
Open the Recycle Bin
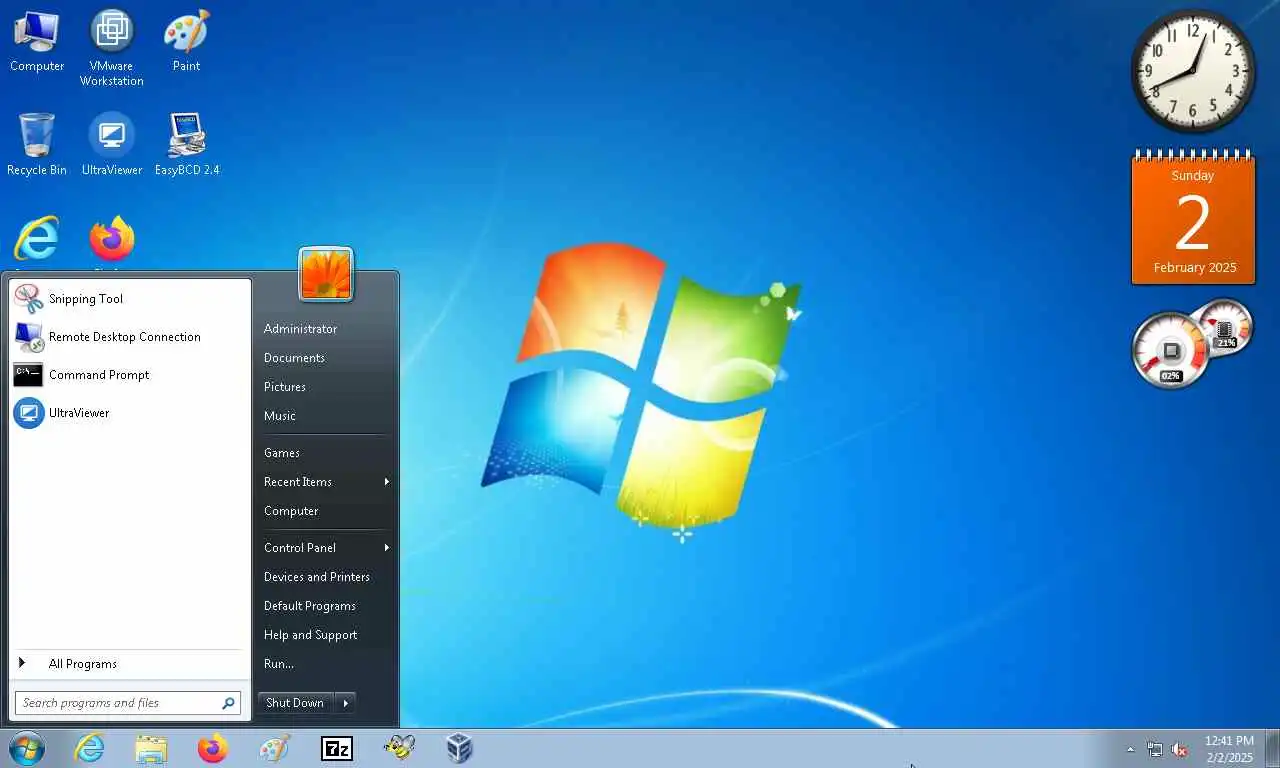(x=37, y=144)
